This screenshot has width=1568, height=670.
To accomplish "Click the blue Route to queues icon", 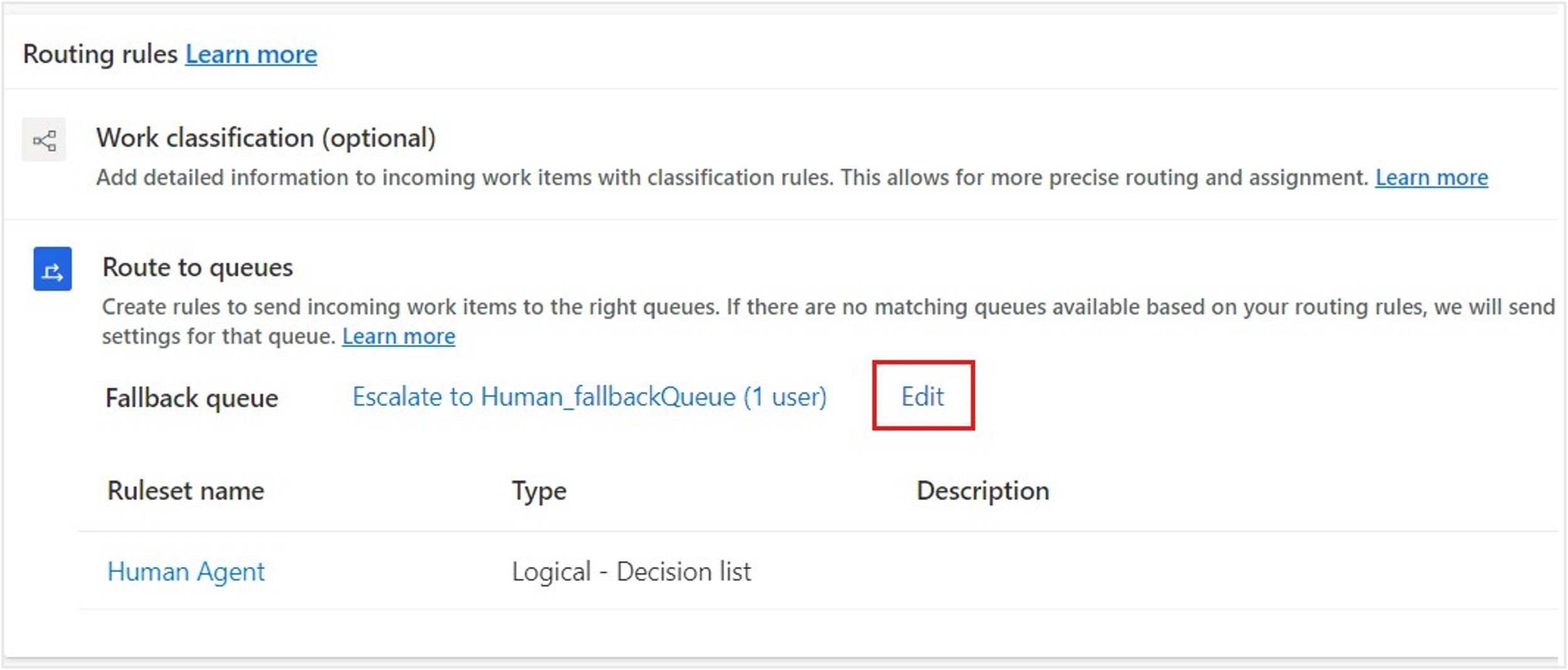I will point(53,269).
